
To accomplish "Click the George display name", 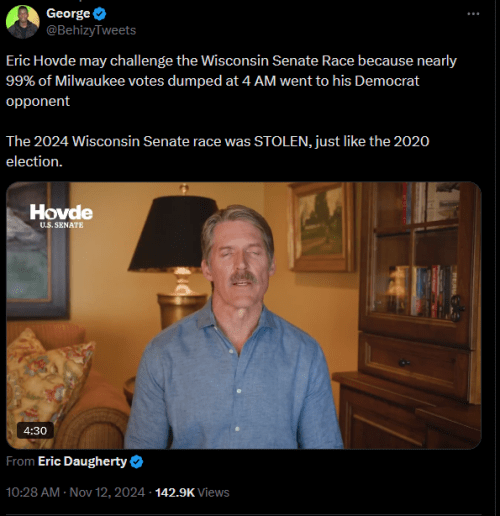I will pos(68,14).
